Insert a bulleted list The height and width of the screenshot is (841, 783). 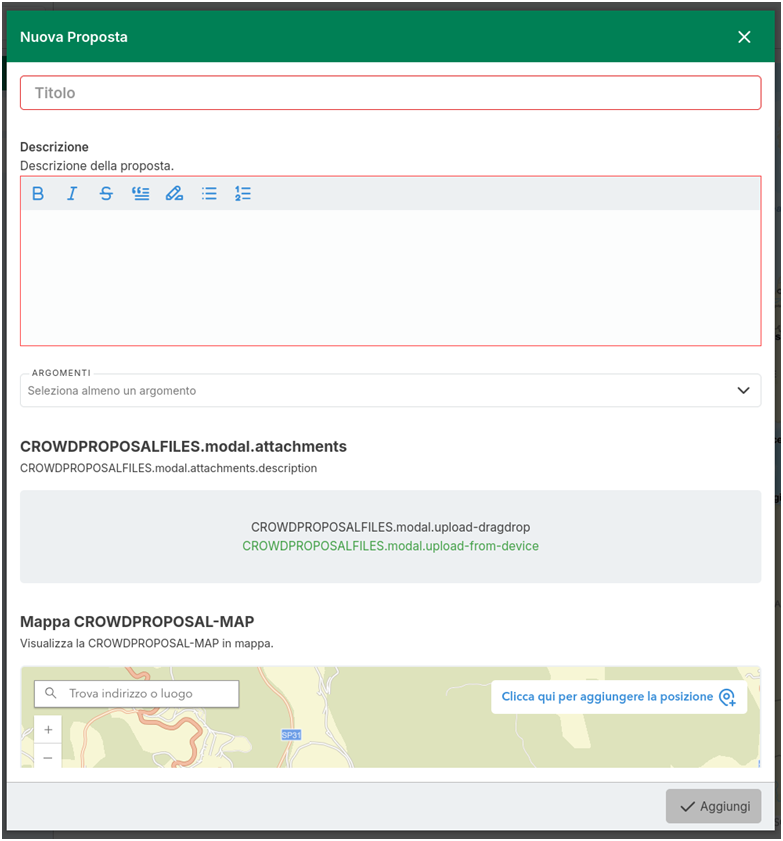pyautogui.click(x=209, y=194)
